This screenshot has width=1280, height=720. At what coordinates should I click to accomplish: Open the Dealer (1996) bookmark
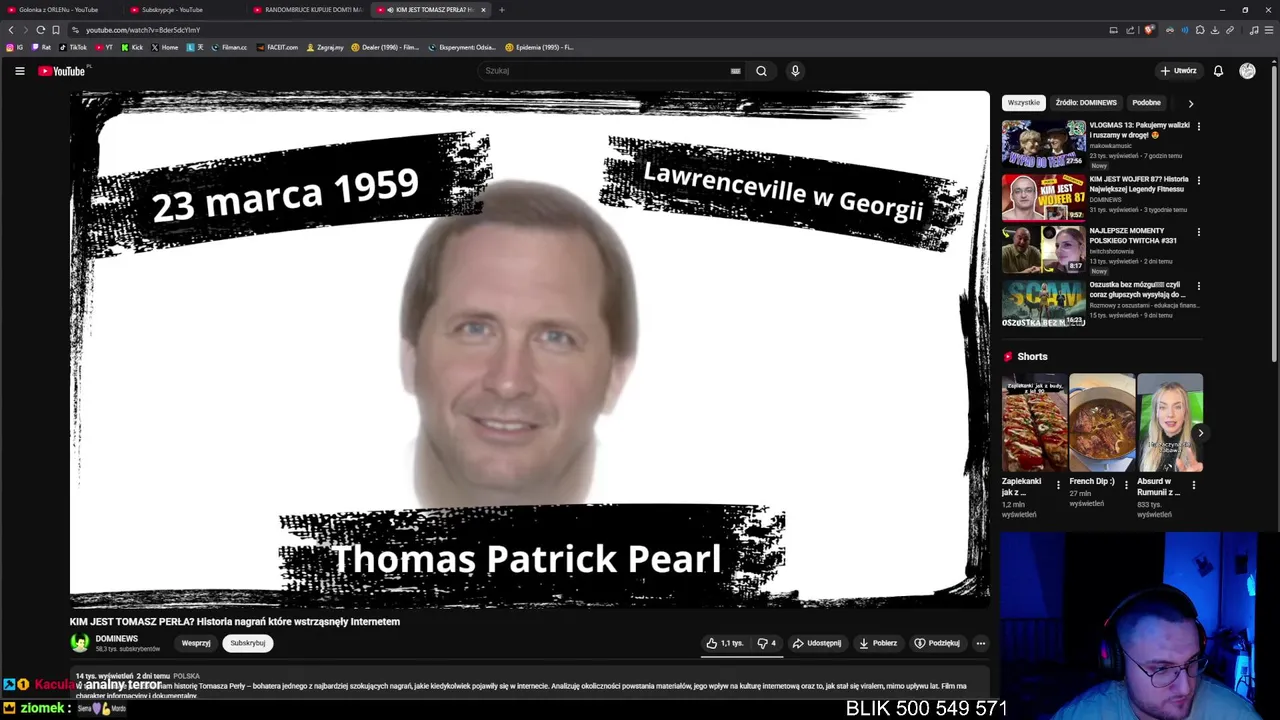(x=385, y=47)
